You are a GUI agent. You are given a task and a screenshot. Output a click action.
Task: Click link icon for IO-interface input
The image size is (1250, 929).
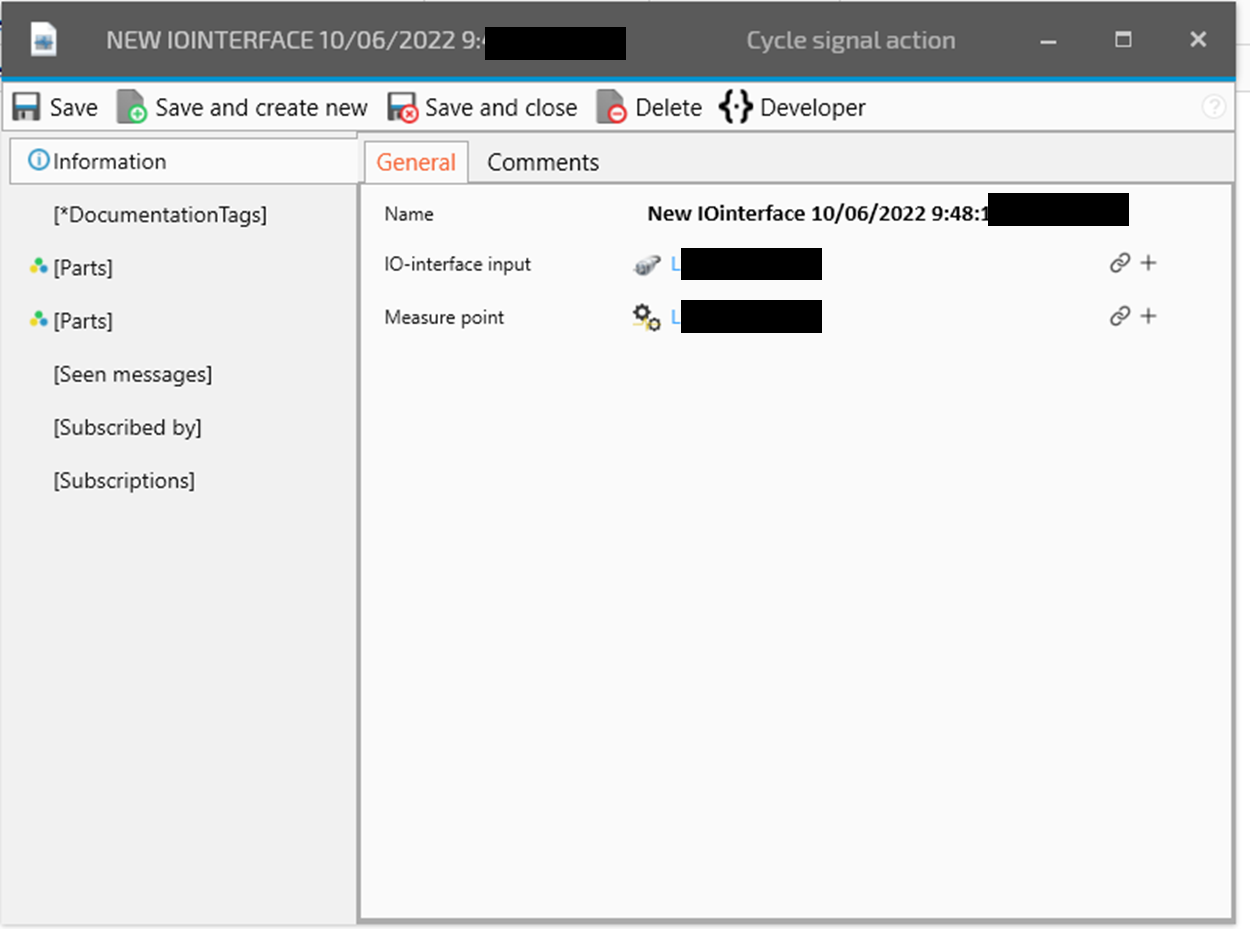(x=1119, y=263)
